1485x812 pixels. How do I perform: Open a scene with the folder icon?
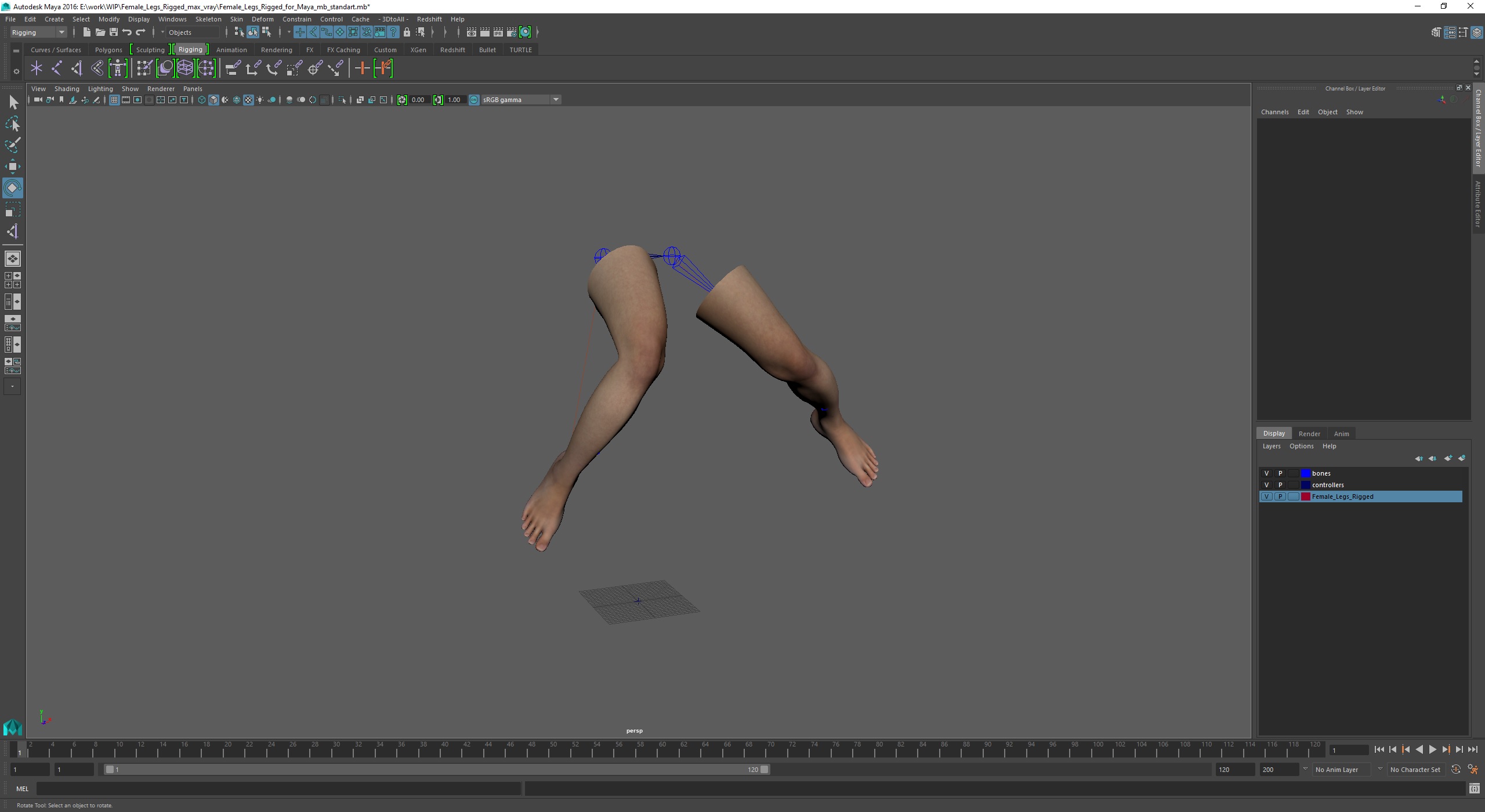(x=100, y=32)
